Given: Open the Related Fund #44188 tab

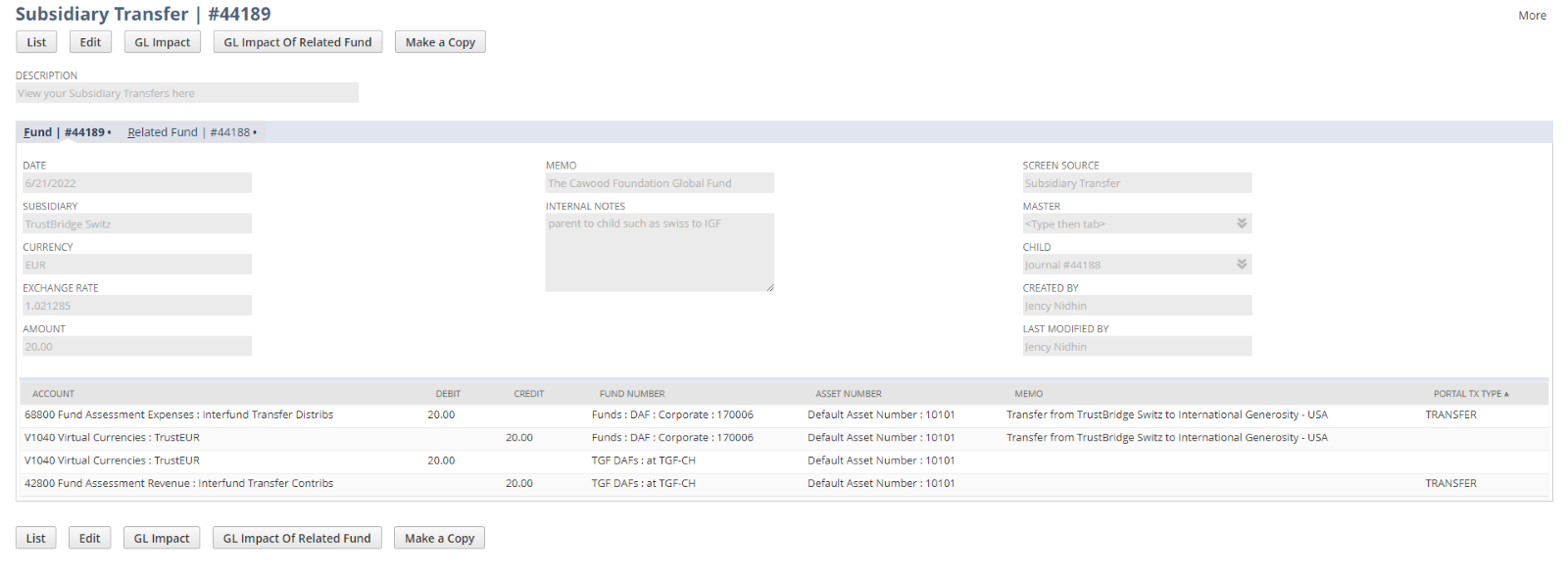Looking at the screenshot, I should (x=189, y=132).
